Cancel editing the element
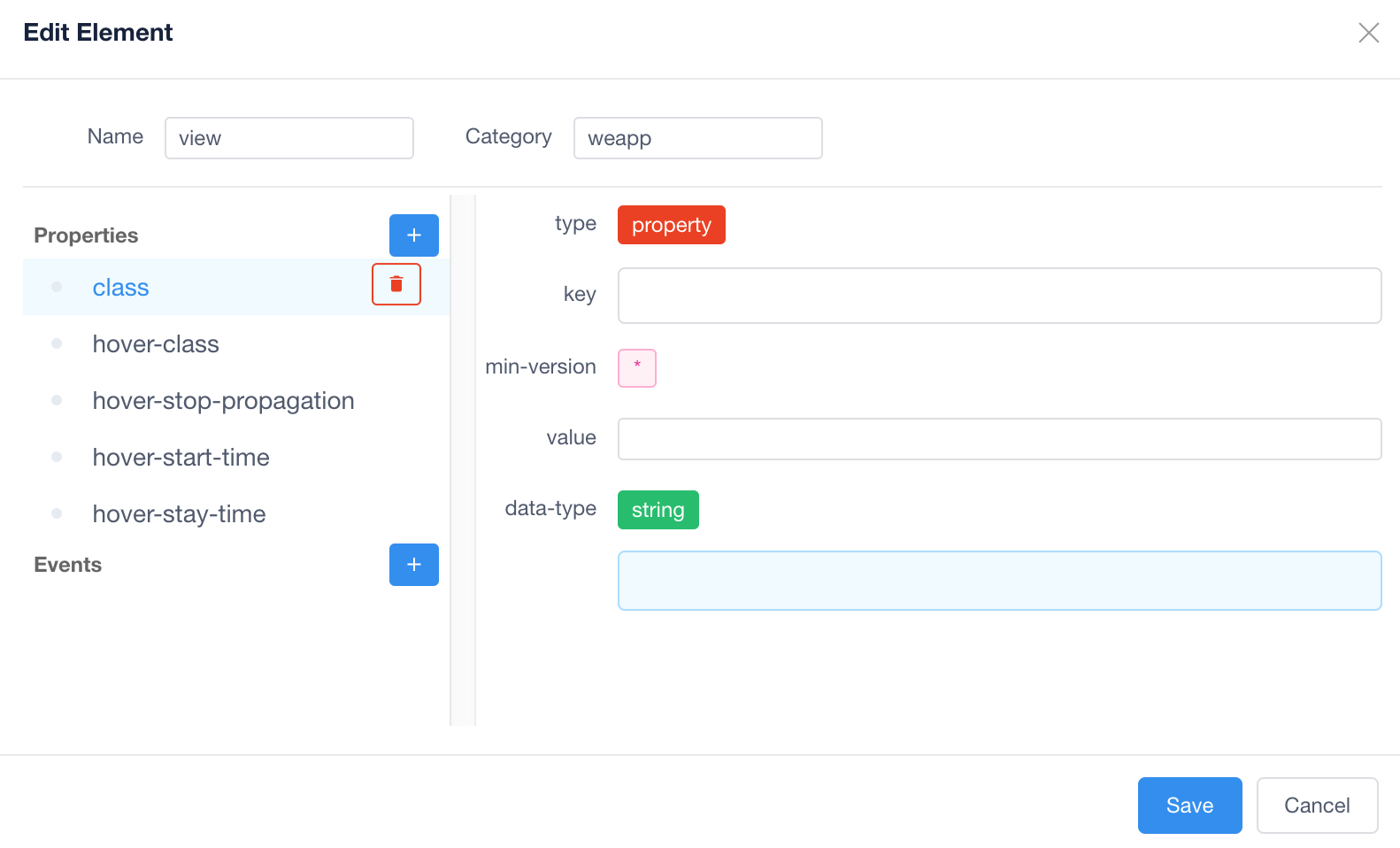Image resolution: width=1400 pixels, height=848 pixels. [x=1317, y=806]
